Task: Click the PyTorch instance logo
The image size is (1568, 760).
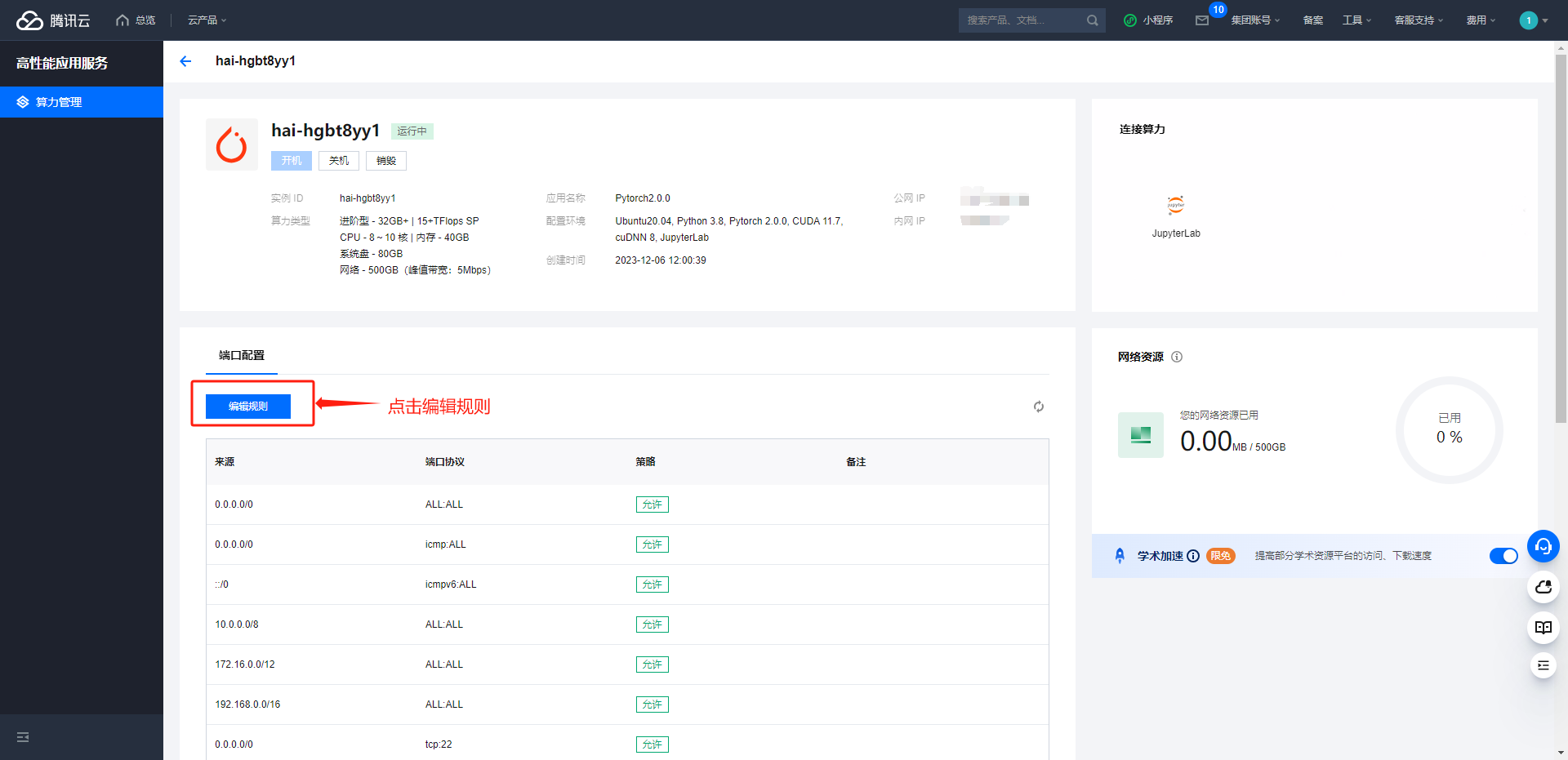Action: pos(232,144)
